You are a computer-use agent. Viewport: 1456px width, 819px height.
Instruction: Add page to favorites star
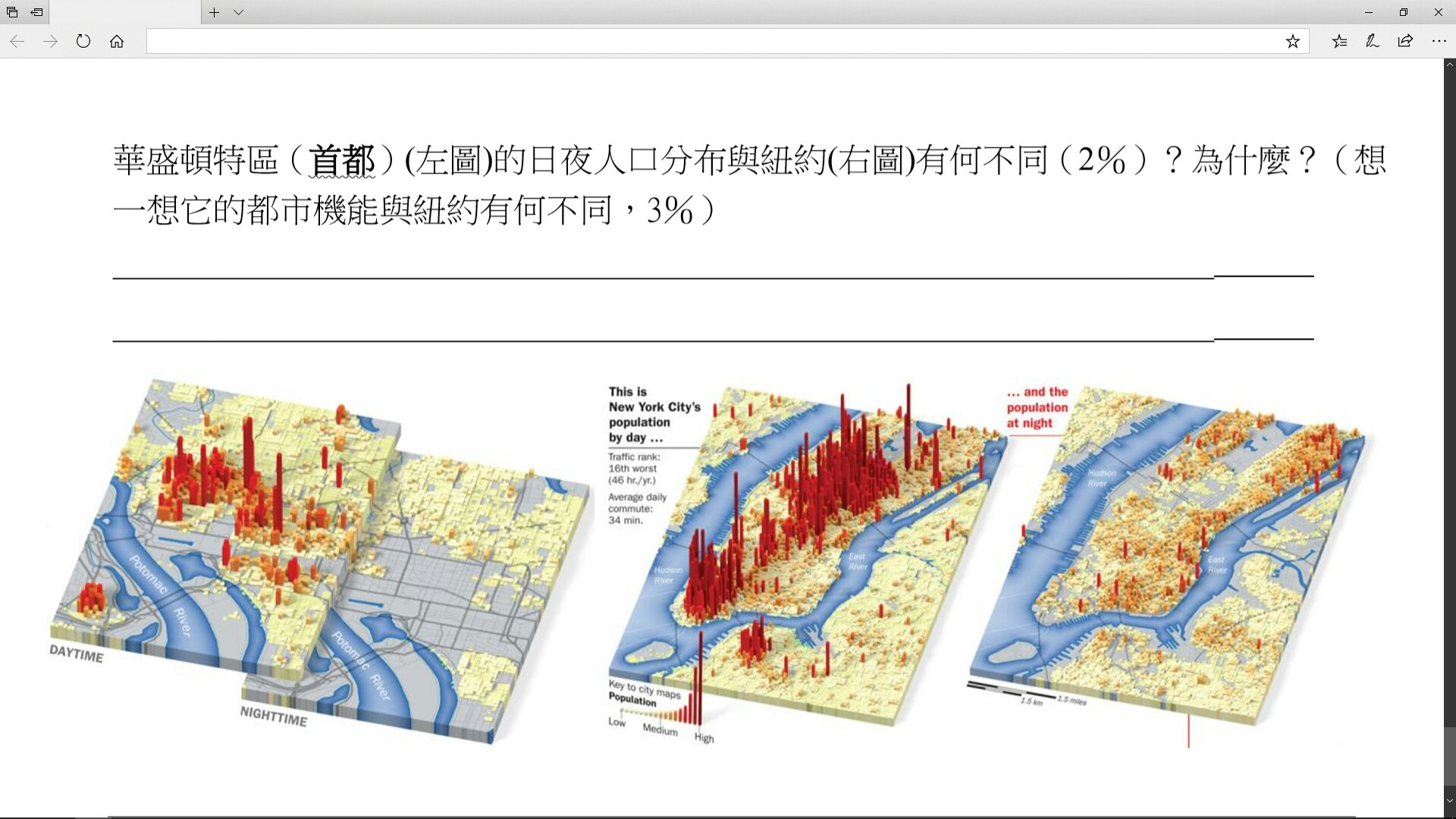tap(1293, 42)
